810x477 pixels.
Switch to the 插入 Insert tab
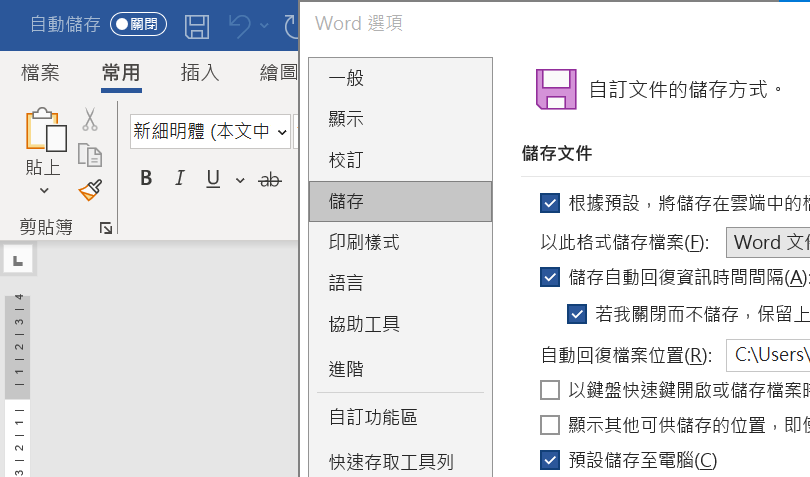tap(200, 73)
